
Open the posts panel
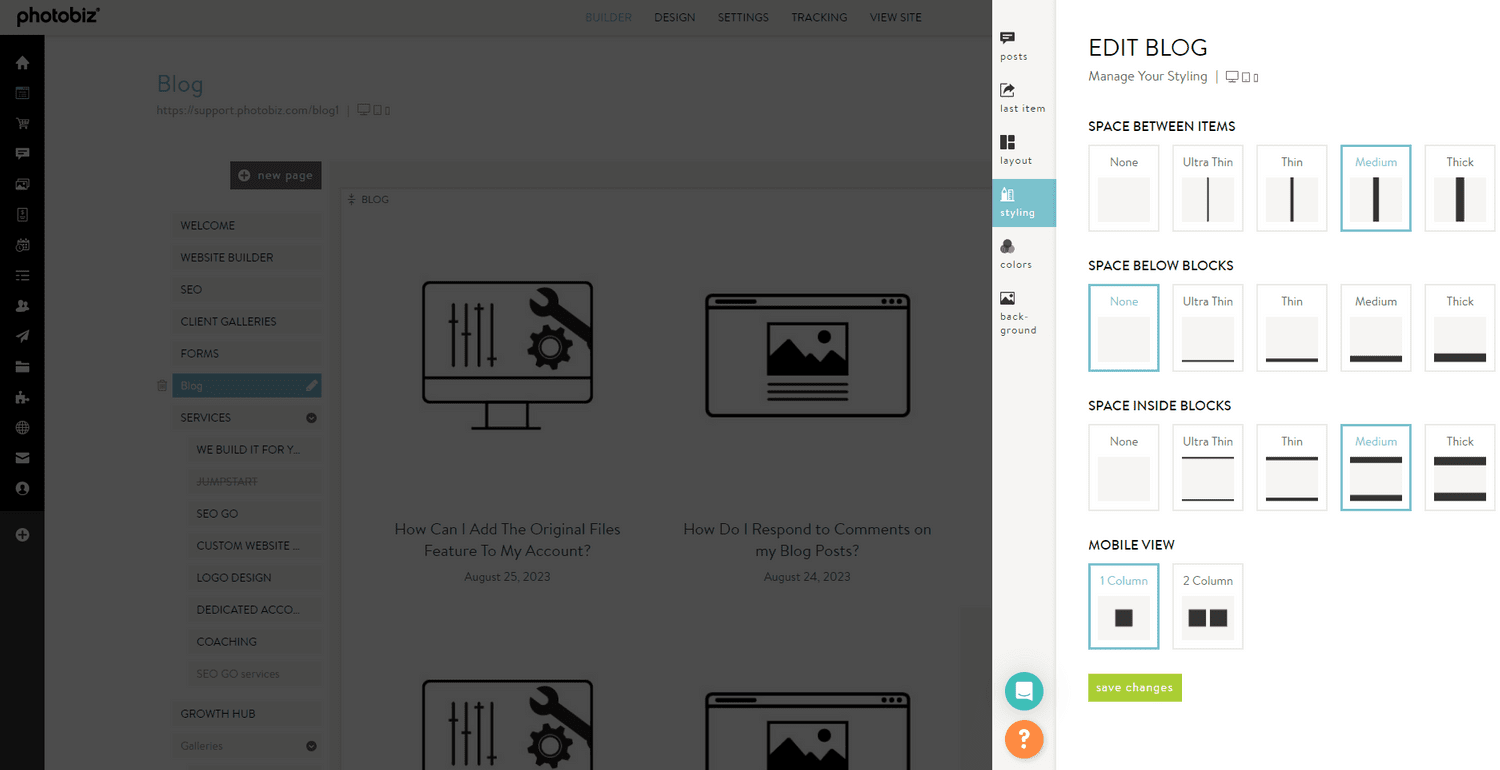[x=1014, y=45]
